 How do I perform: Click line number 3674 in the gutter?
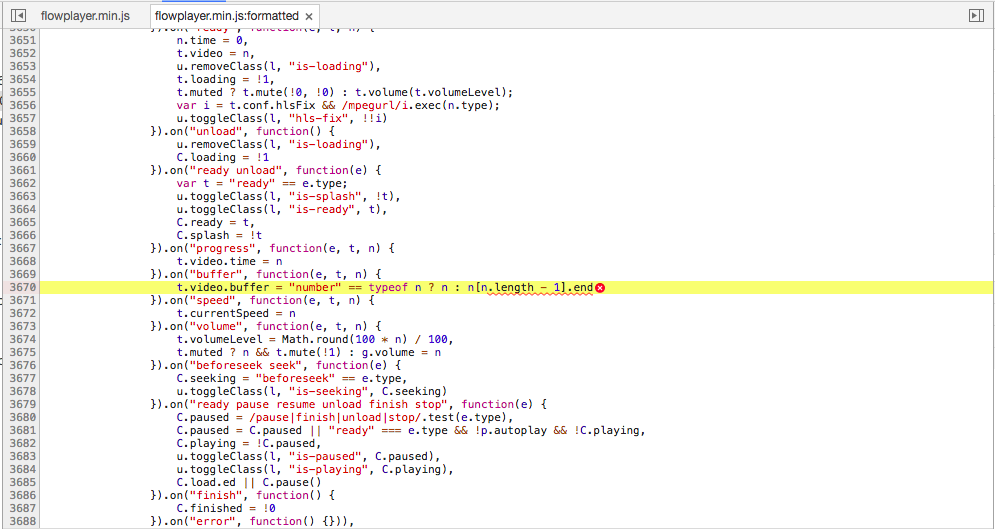coord(23,339)
